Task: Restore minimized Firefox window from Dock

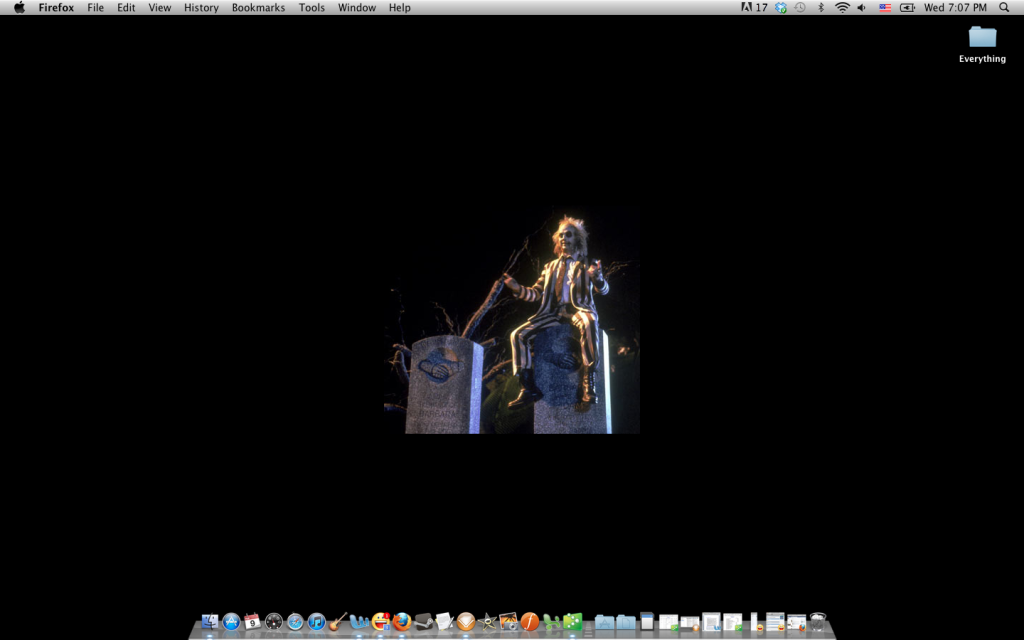Action: point(797,622)
